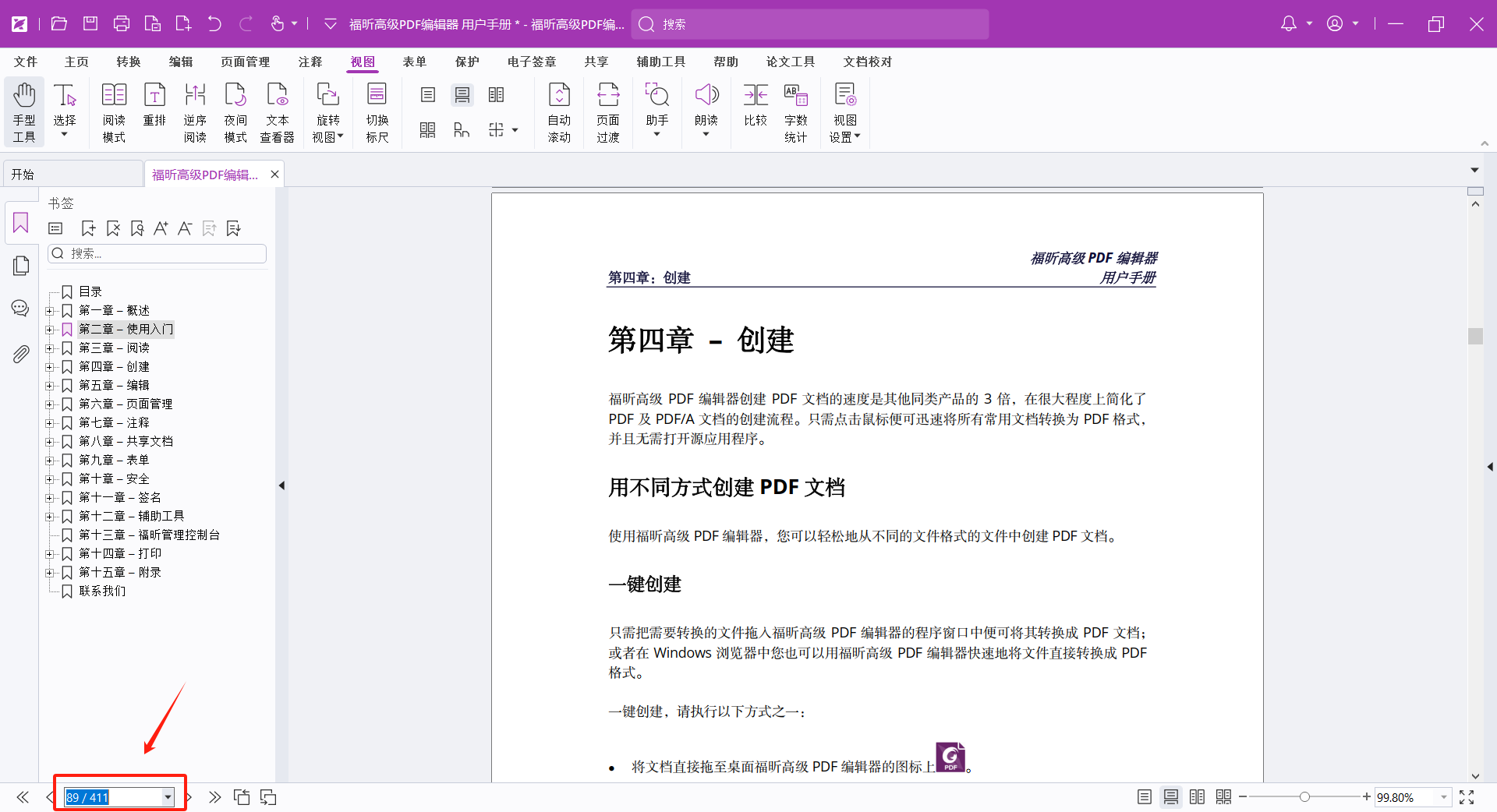This screenshot has width=1497, height=812.
Task: Switch to the Convert (转换) tab
Action: point(129,62)
